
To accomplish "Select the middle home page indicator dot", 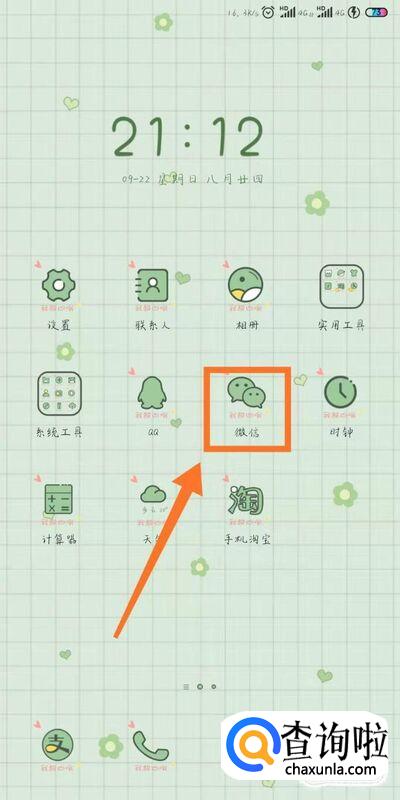I will [200, 687].
